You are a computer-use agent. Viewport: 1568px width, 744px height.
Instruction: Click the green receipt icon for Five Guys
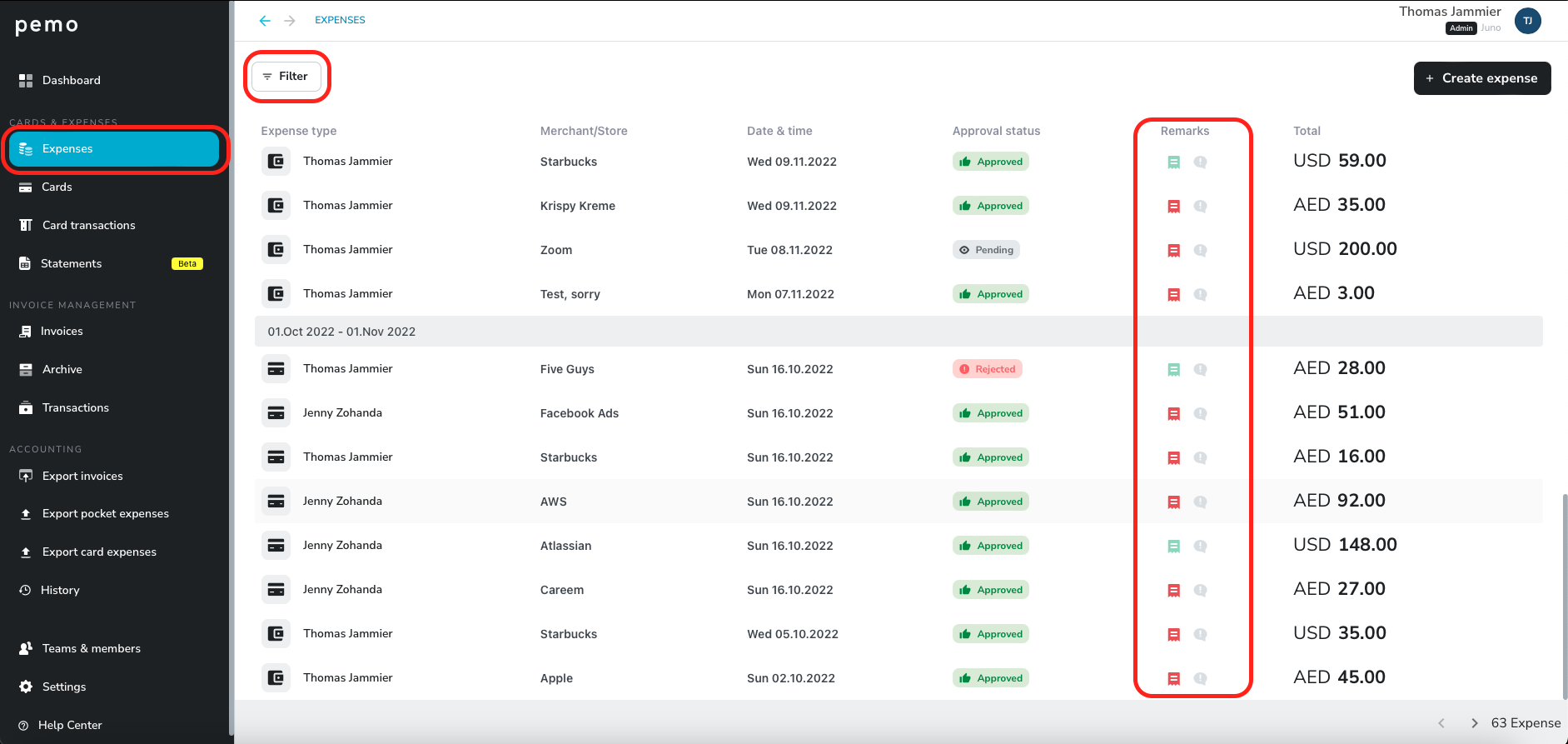tap(1173, 370)
